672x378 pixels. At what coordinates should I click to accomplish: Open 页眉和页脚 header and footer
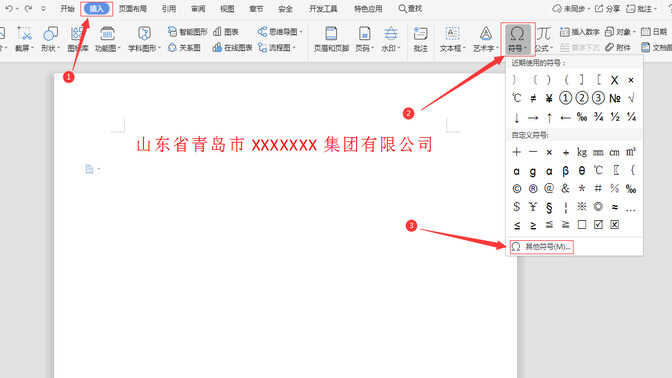331,39
